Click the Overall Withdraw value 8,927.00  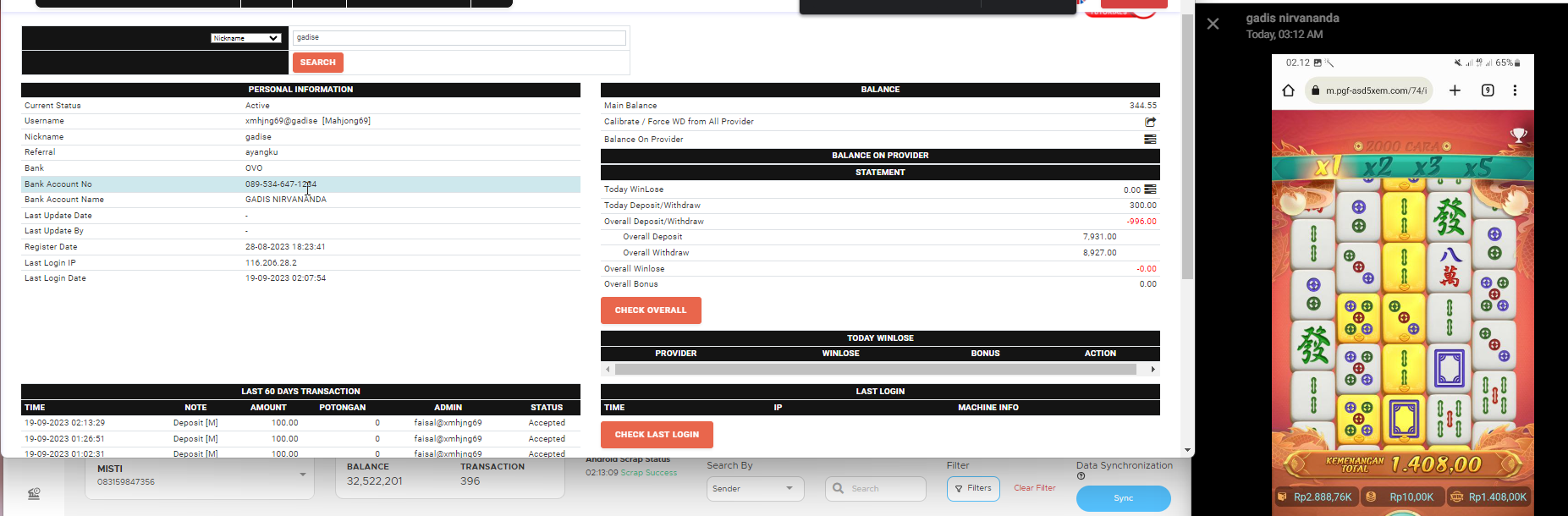tap(1099, 253)
